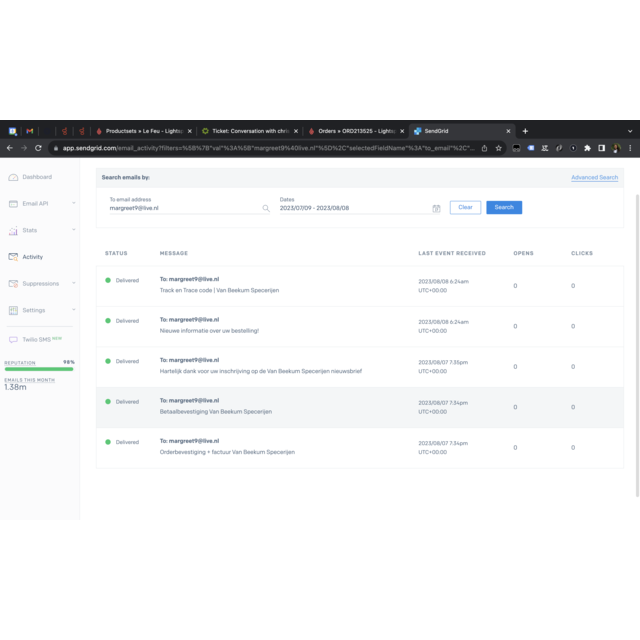Expand the Email API menu chevron

tap(74, 203)
